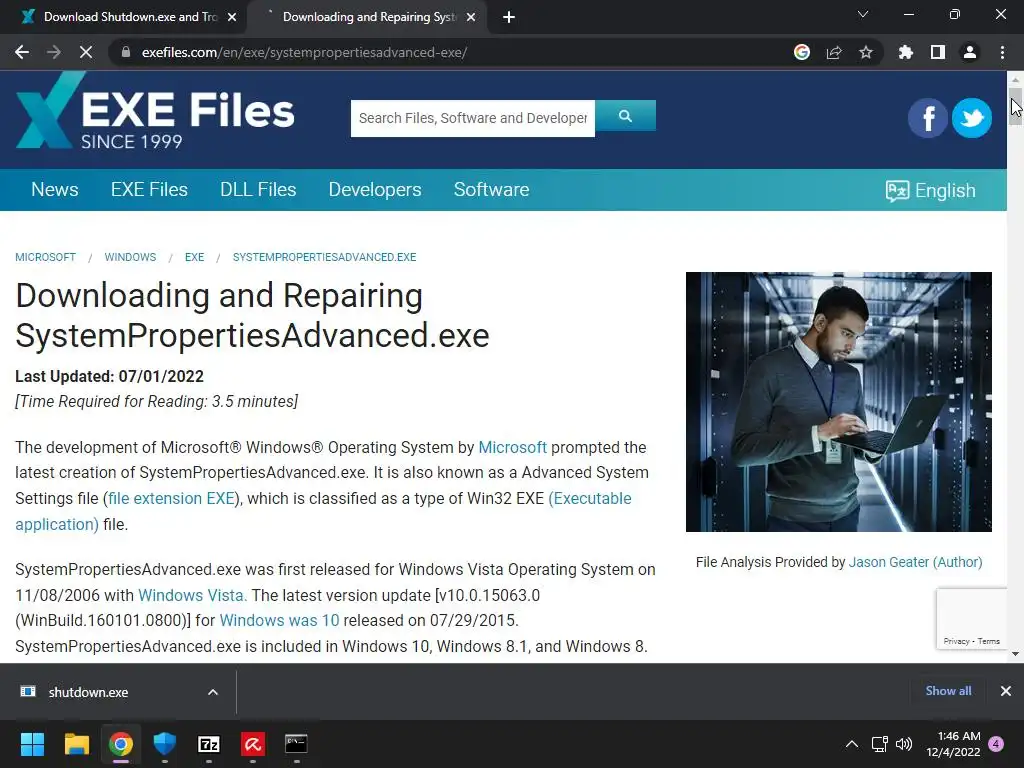Open the Extensions puzzle icon
Screen dimensions: 1024x768
(906, 52)
